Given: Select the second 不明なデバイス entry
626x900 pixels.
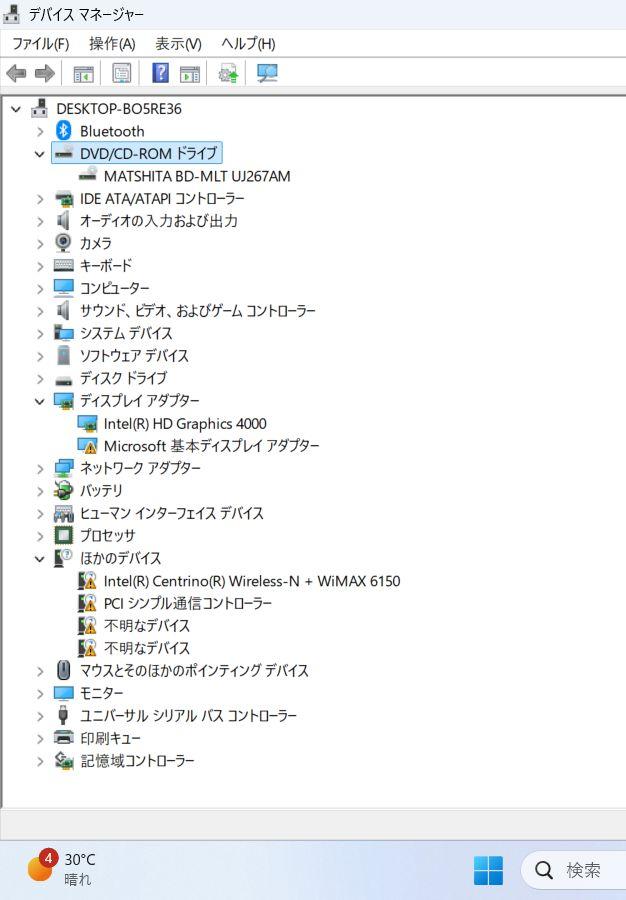Looking at the screenshot, I should (147, 648).
